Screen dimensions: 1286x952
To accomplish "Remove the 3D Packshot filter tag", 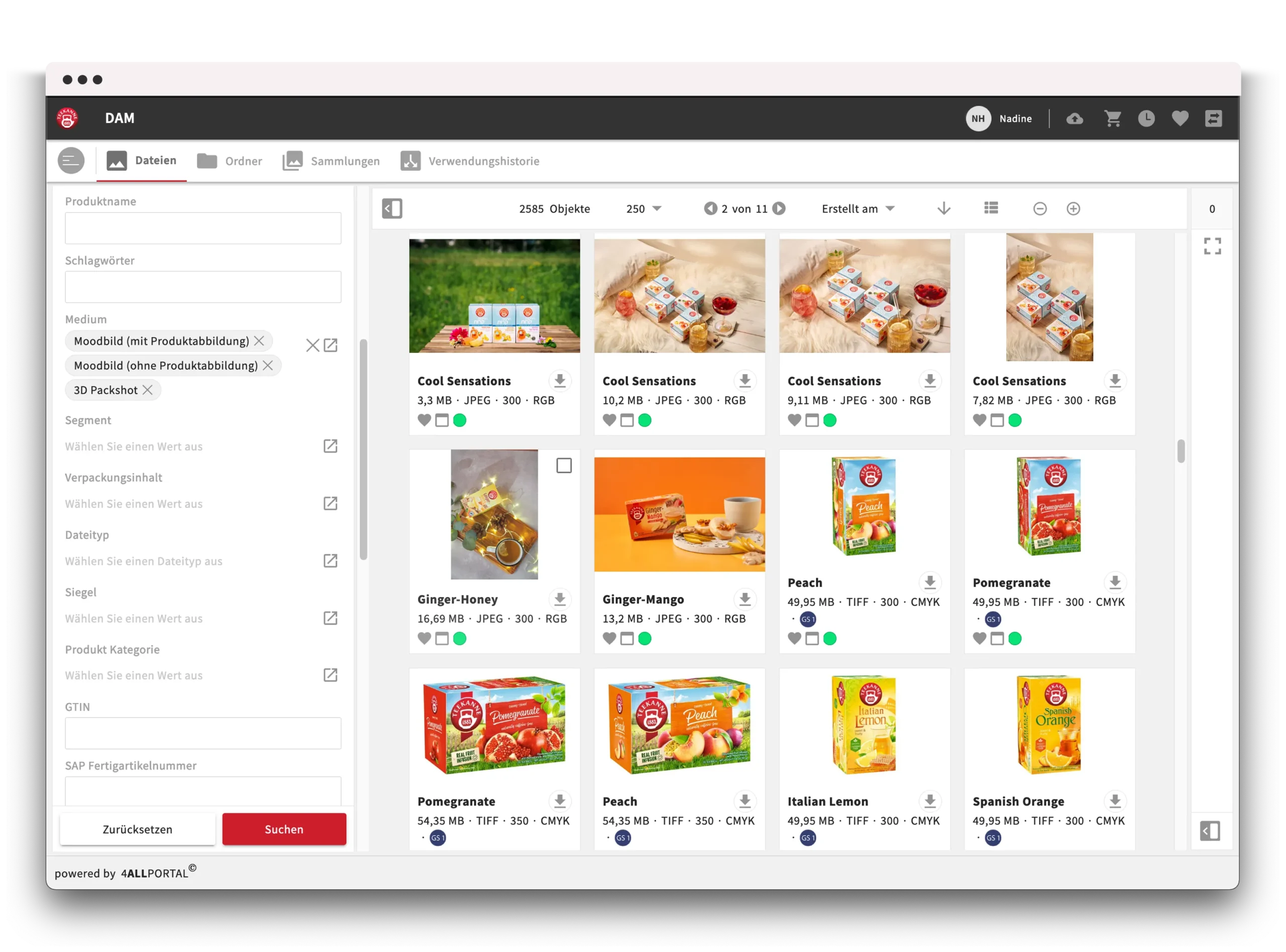I will (x=148, y=390).
